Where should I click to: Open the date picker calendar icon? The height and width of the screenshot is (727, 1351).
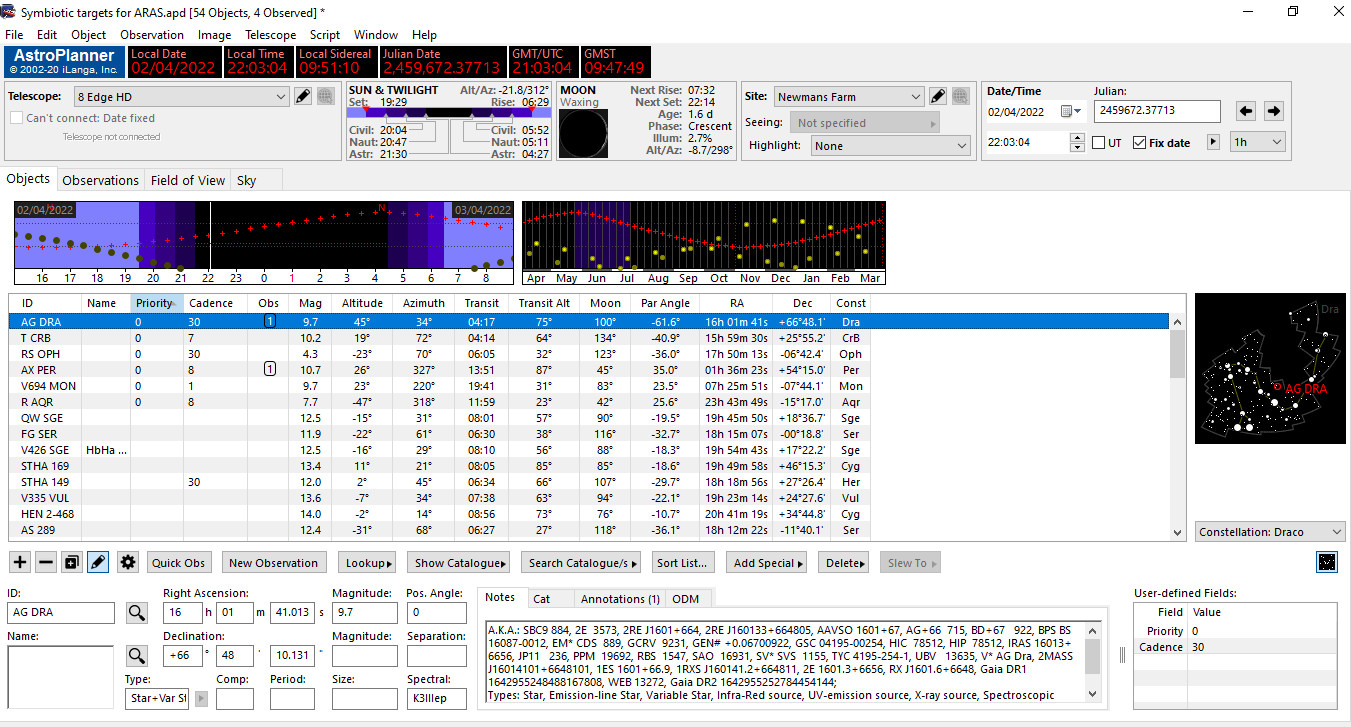[1069, 111]
